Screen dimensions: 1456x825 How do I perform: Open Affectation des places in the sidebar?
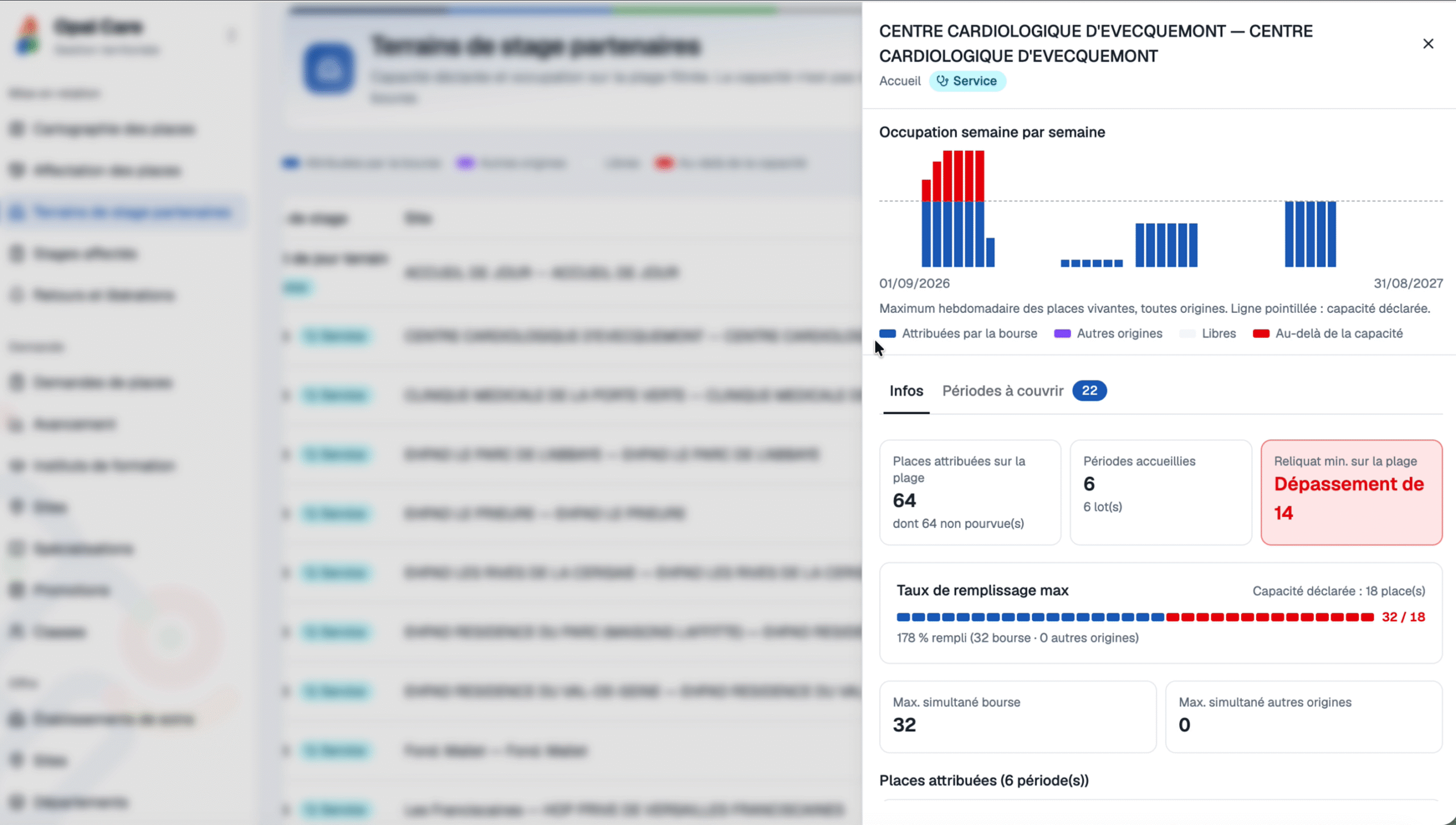pos(107,170)
